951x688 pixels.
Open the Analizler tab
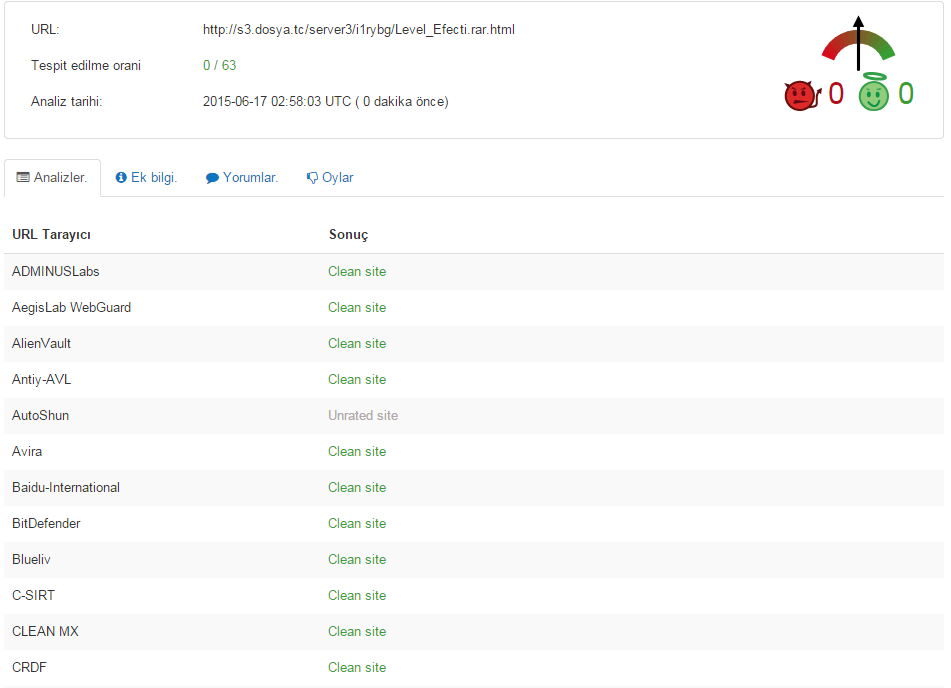[53, 178]
